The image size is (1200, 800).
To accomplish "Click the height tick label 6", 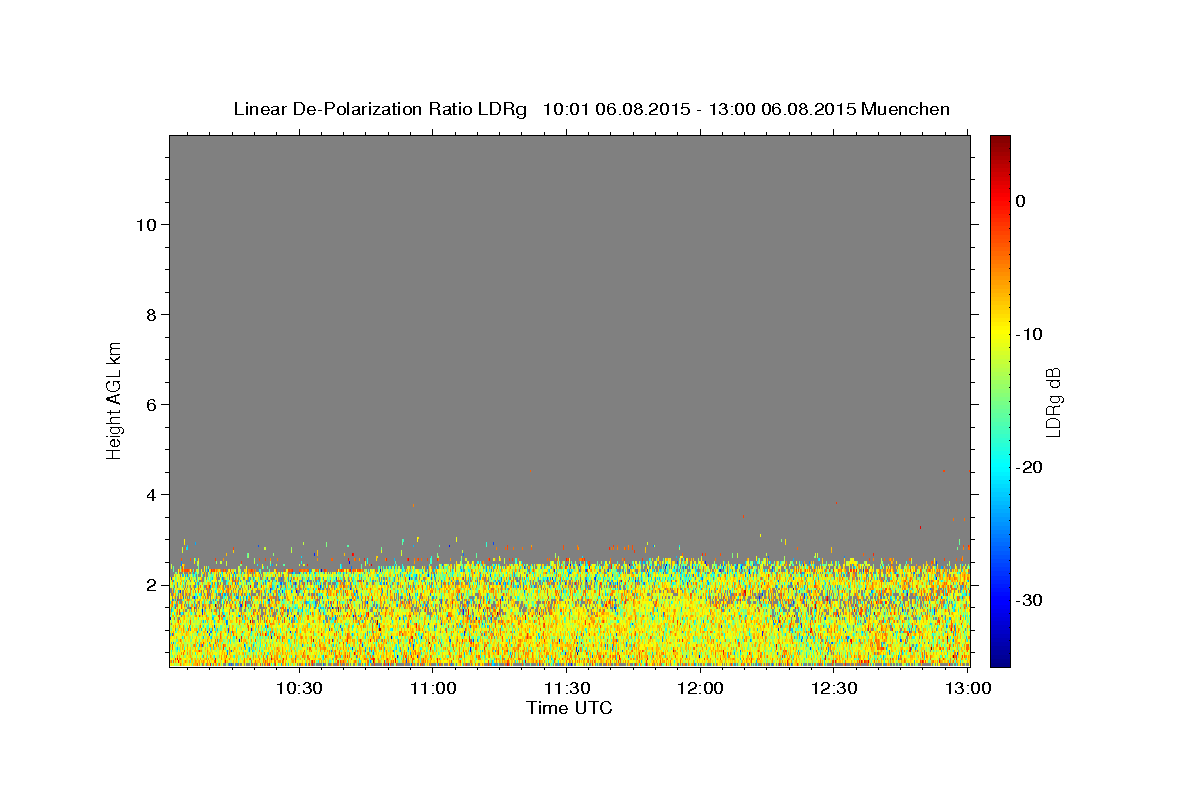I will 152,405.
